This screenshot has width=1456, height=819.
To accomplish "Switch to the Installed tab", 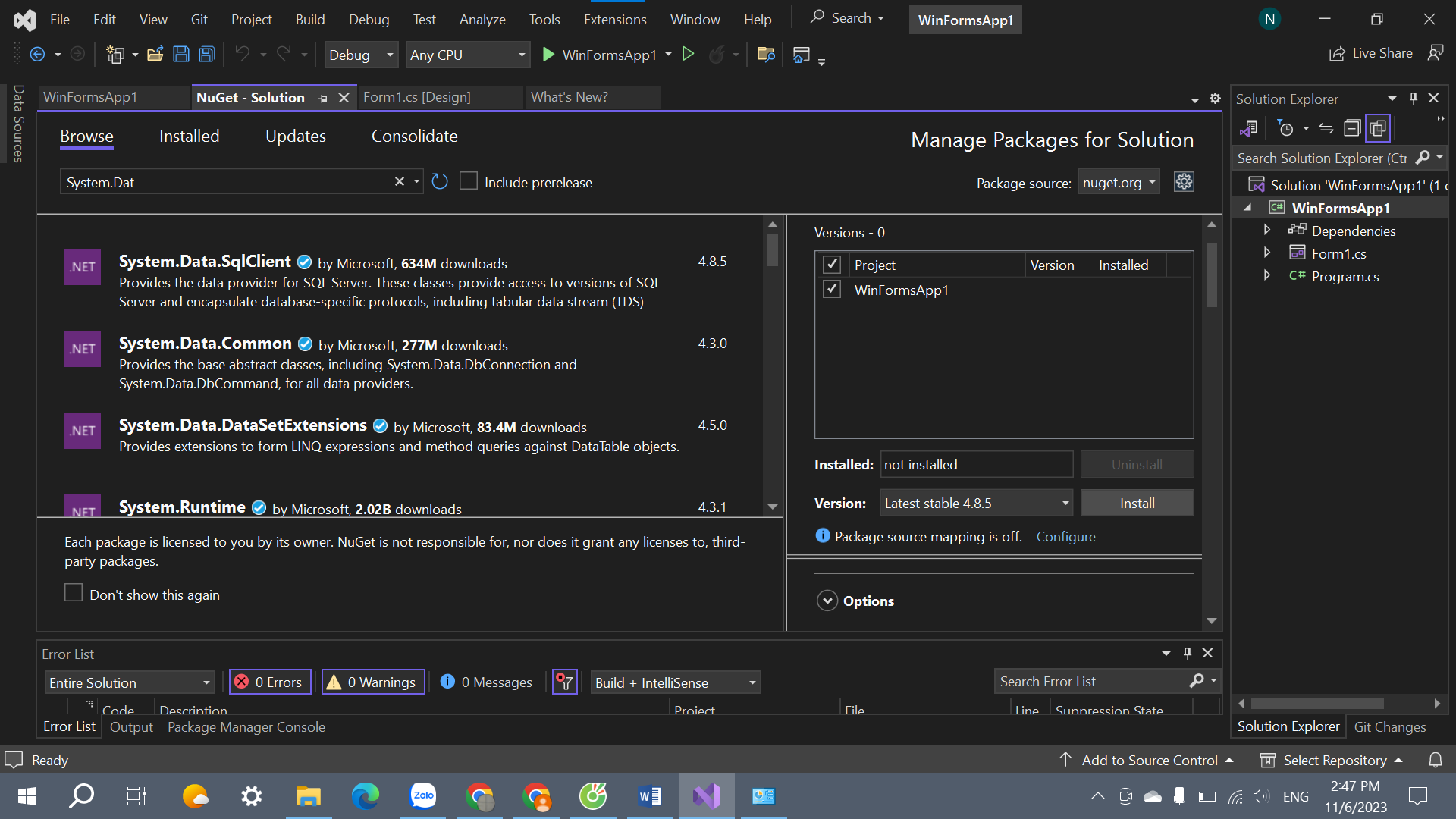I will (189, 136).
